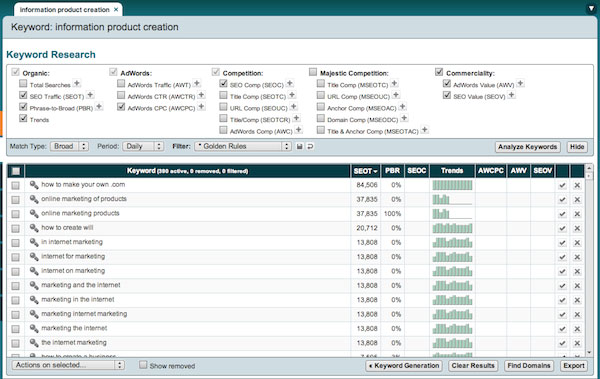Click the plus icon beside AdWords CPC (AWCPC)

coord(201,106)
